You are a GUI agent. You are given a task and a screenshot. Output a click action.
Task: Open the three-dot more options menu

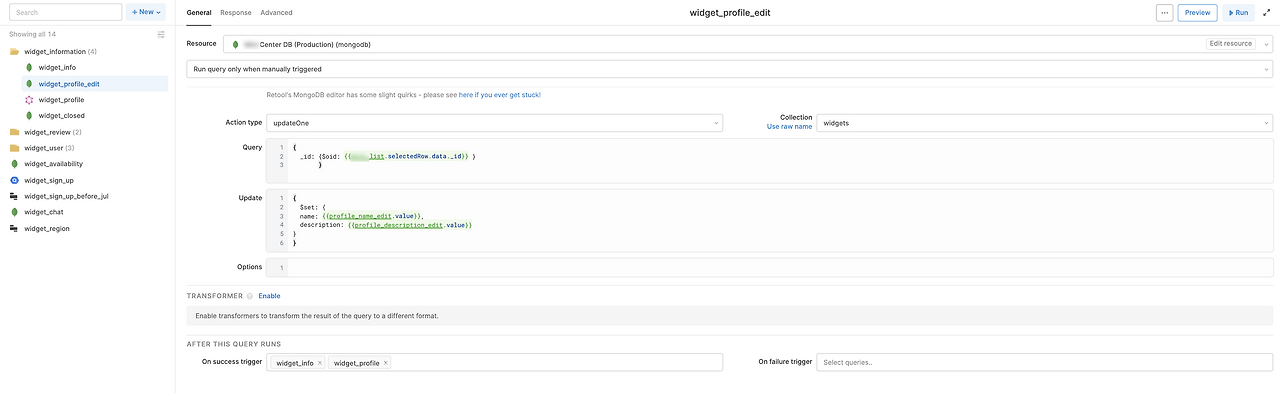click(1164, 12)
